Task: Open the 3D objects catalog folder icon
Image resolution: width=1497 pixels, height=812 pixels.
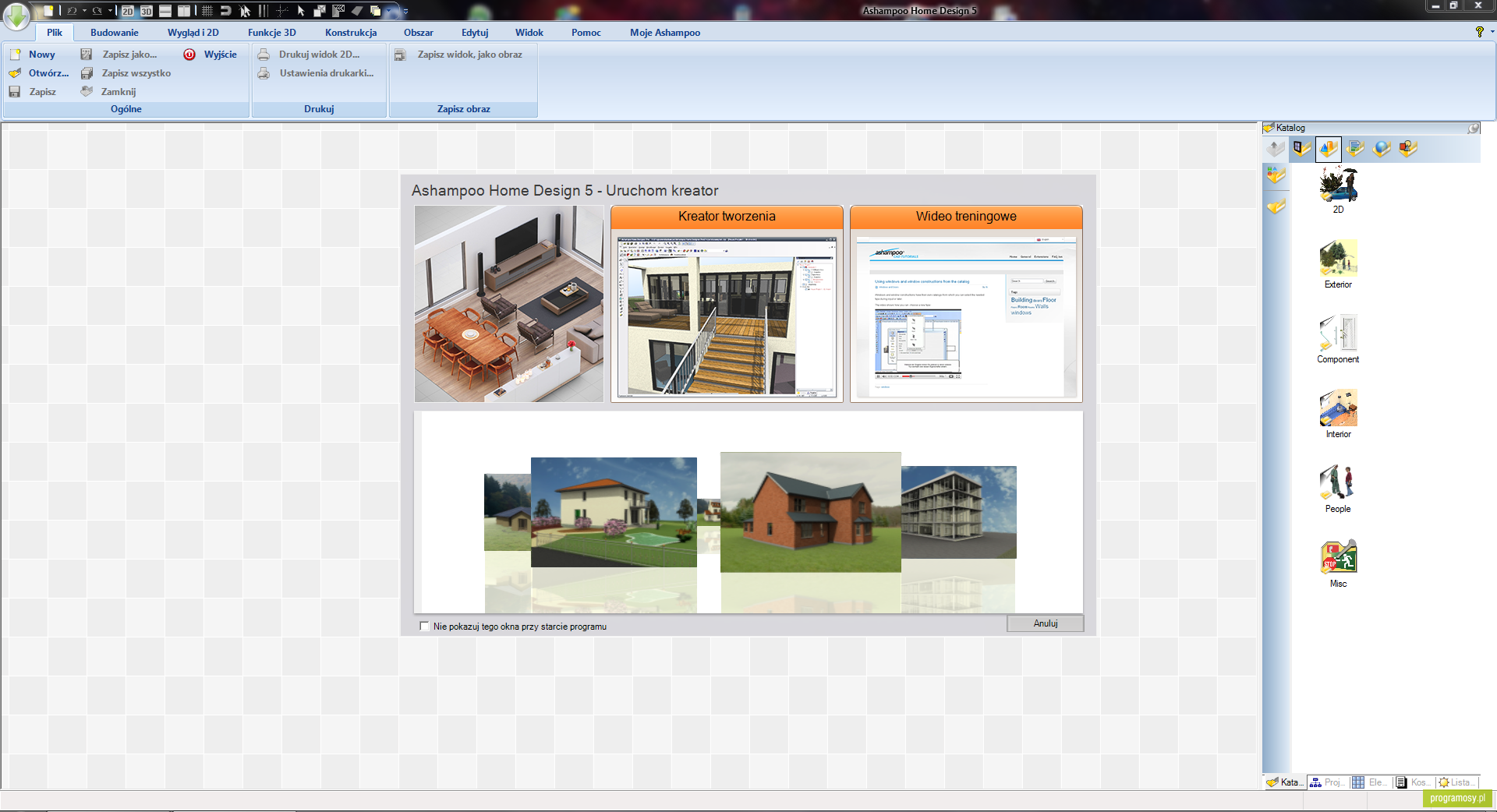Action: point(1329,148)
